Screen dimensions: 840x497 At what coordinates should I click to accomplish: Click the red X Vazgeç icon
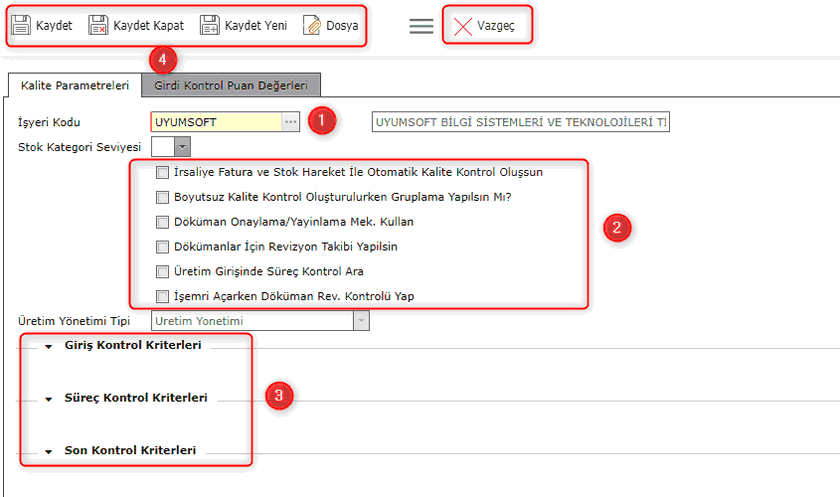coord(463,26)
